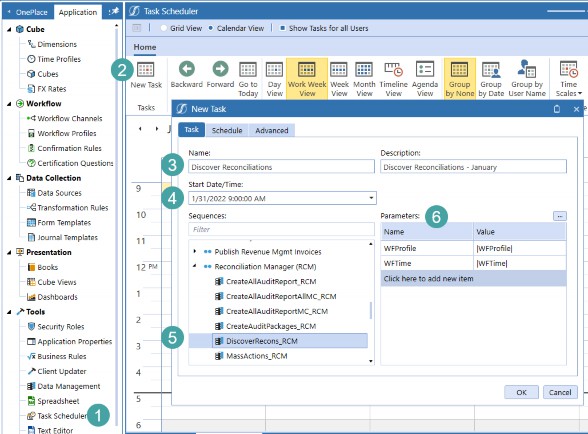Go Forward in the calendar
Viewport: 588px width, 434px height.
pyautogui.click(x=220, y=69)
